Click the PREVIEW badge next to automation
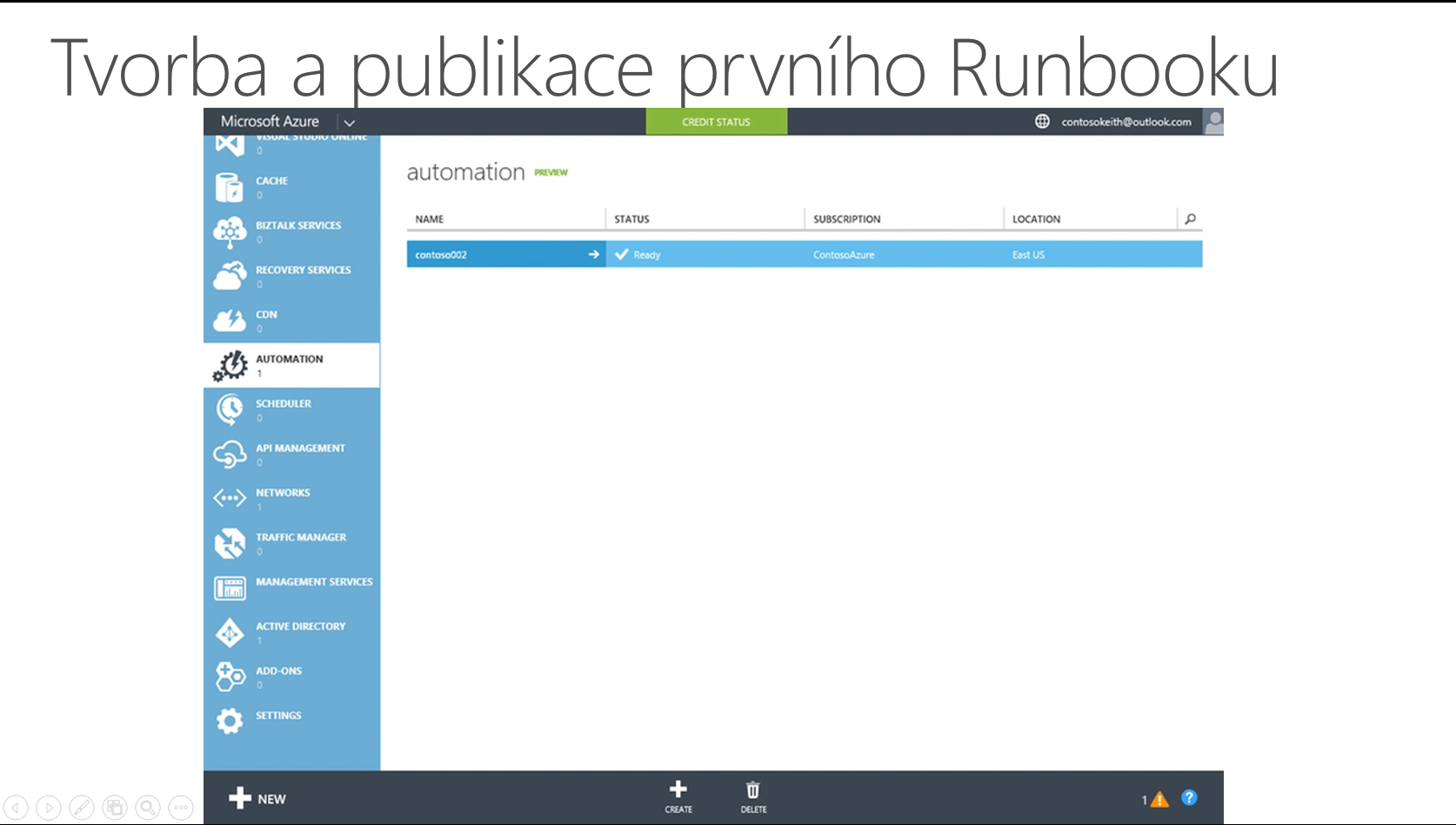Viewport: 1456px width, 825px height. 551,172
